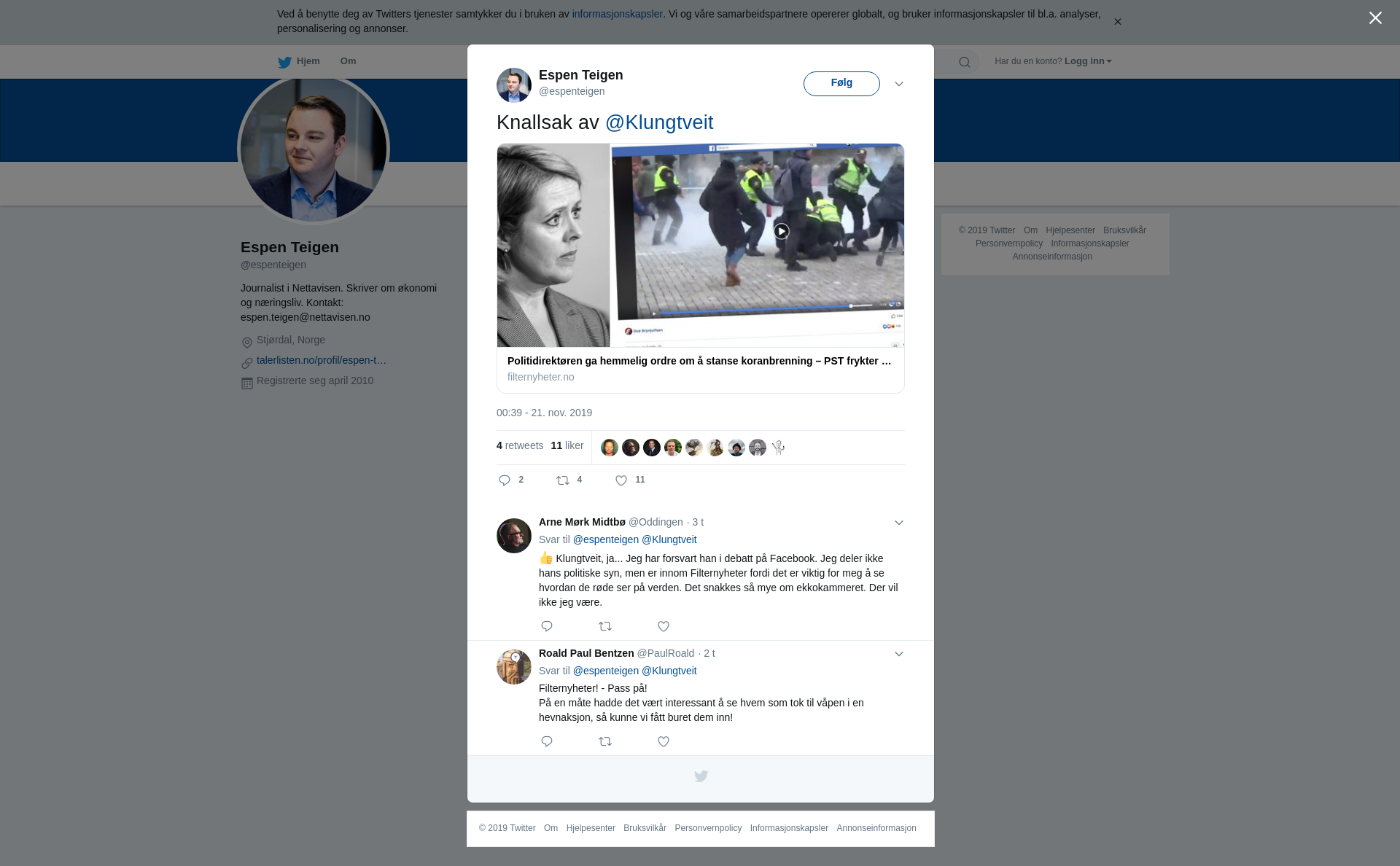Open the Om menu item in top bar

348,61
